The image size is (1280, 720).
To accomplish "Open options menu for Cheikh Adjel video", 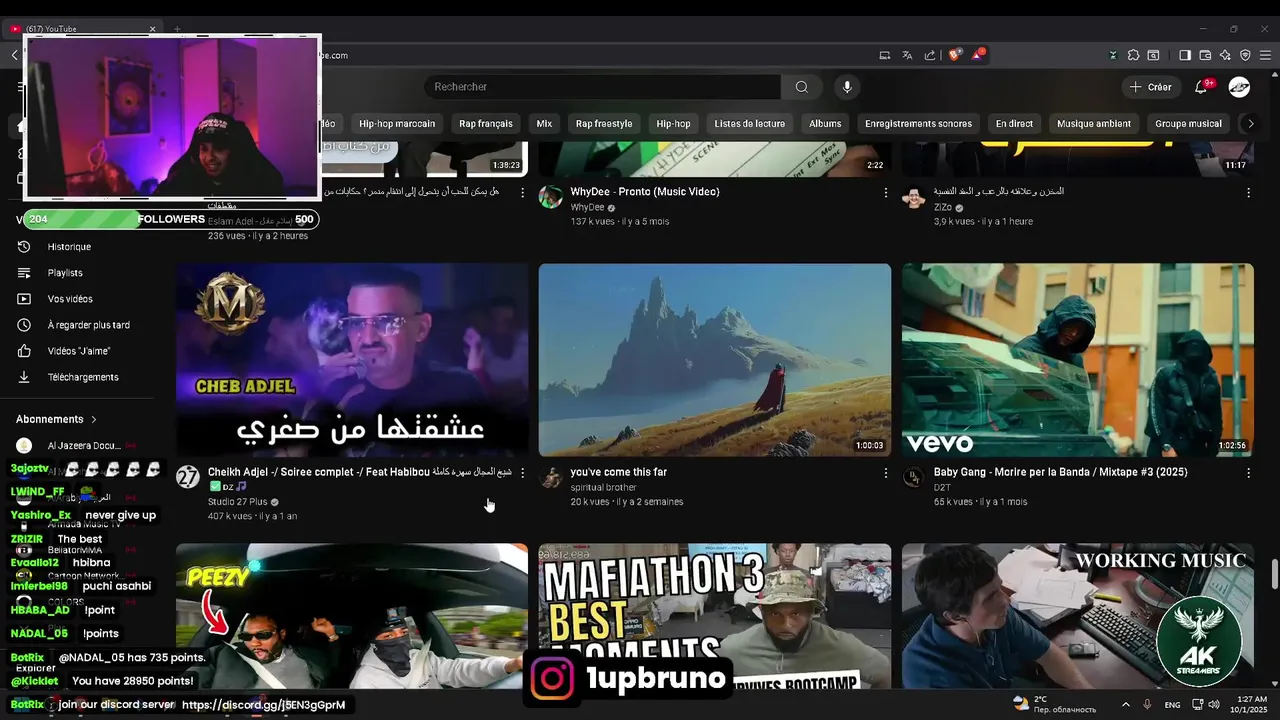I will (x=522, y=473).
